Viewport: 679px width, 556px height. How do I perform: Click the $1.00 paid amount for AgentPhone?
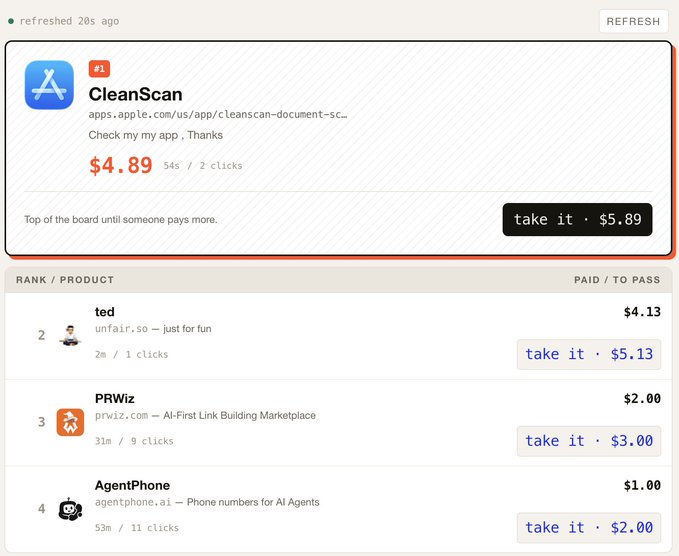(642, 485)
